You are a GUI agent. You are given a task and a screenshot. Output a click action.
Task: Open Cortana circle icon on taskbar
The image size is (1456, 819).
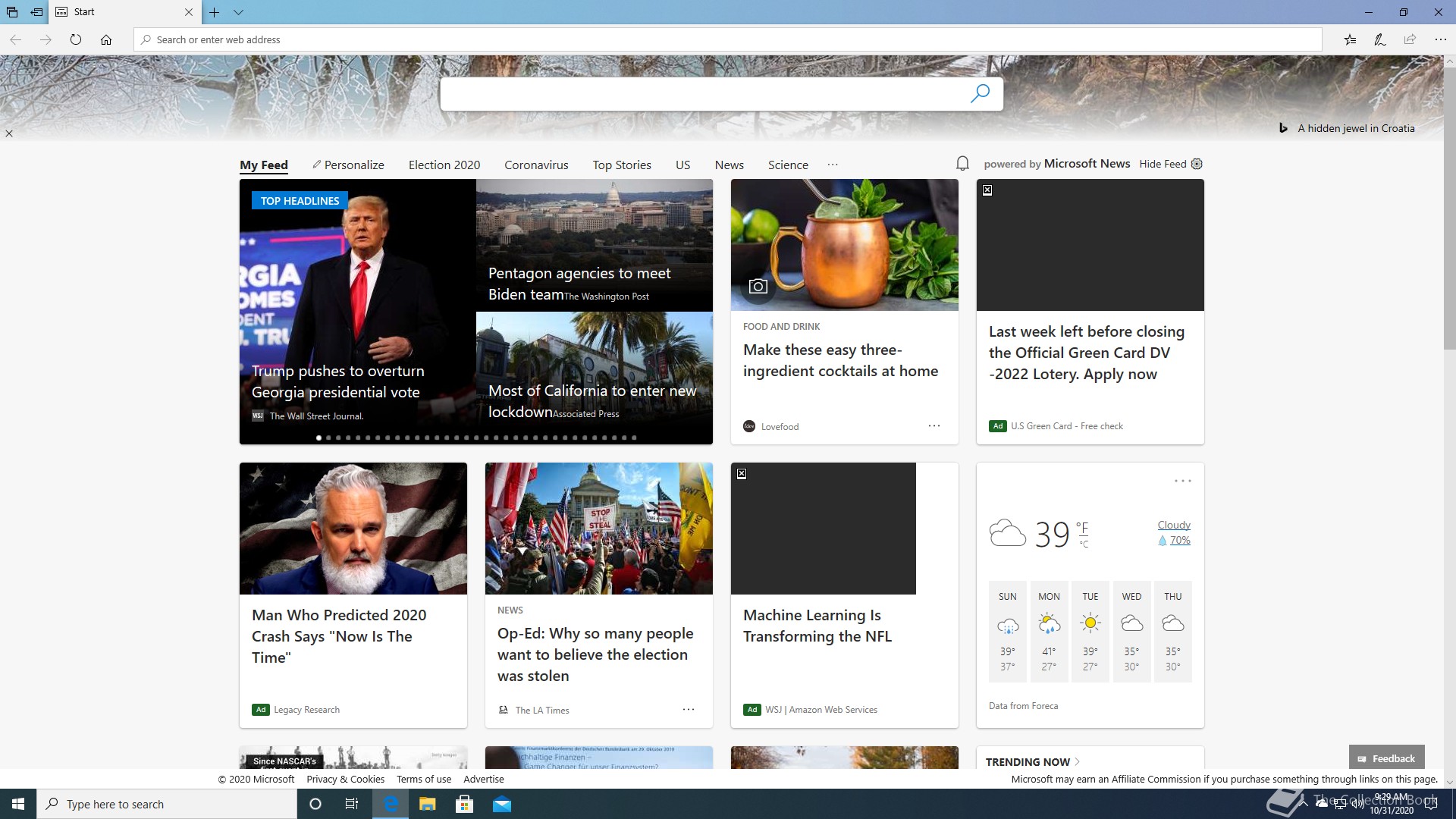coord(315,804)
